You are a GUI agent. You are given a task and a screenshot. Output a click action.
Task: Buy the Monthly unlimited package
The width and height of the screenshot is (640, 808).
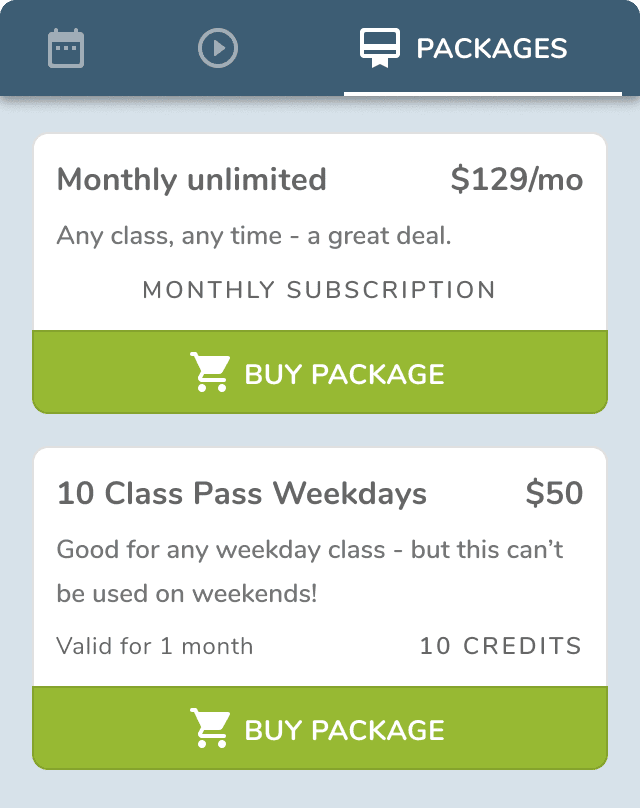pyautogui.click(x=320, y=372)
